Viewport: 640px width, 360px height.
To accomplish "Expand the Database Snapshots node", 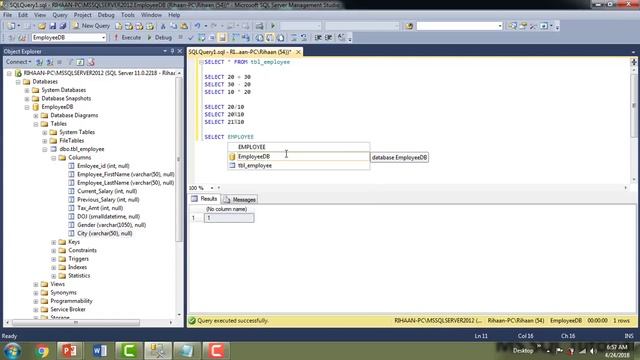I will 27,99.
